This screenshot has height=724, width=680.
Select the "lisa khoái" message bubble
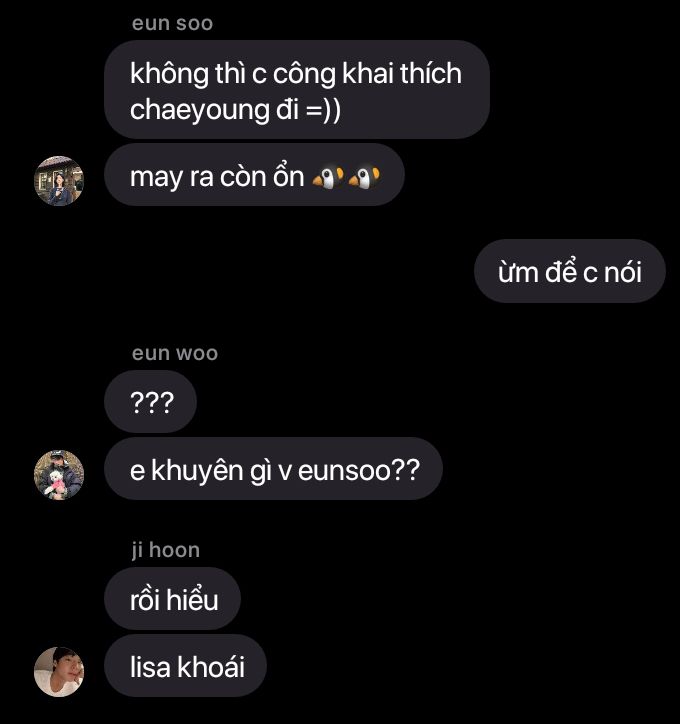click(186, 665)
